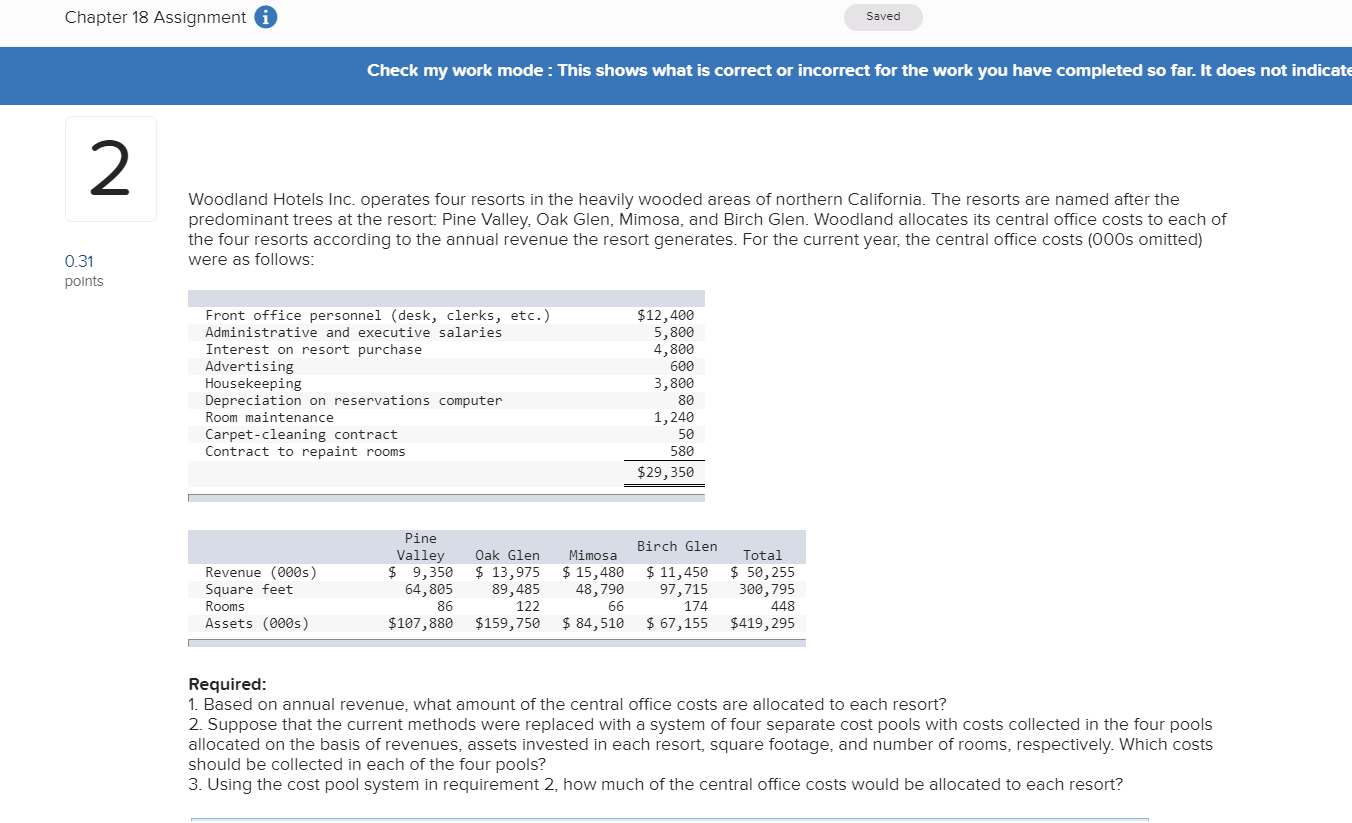Click the Mimosa column header

593,555
